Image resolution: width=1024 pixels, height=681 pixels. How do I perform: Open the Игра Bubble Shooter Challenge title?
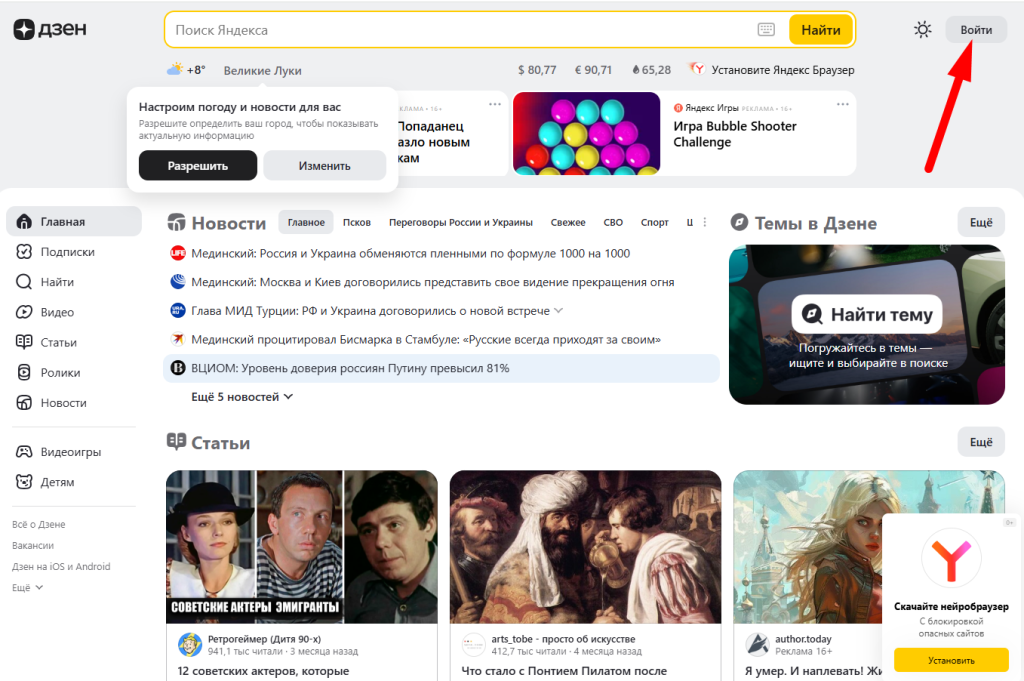click(x=735, y=134)
